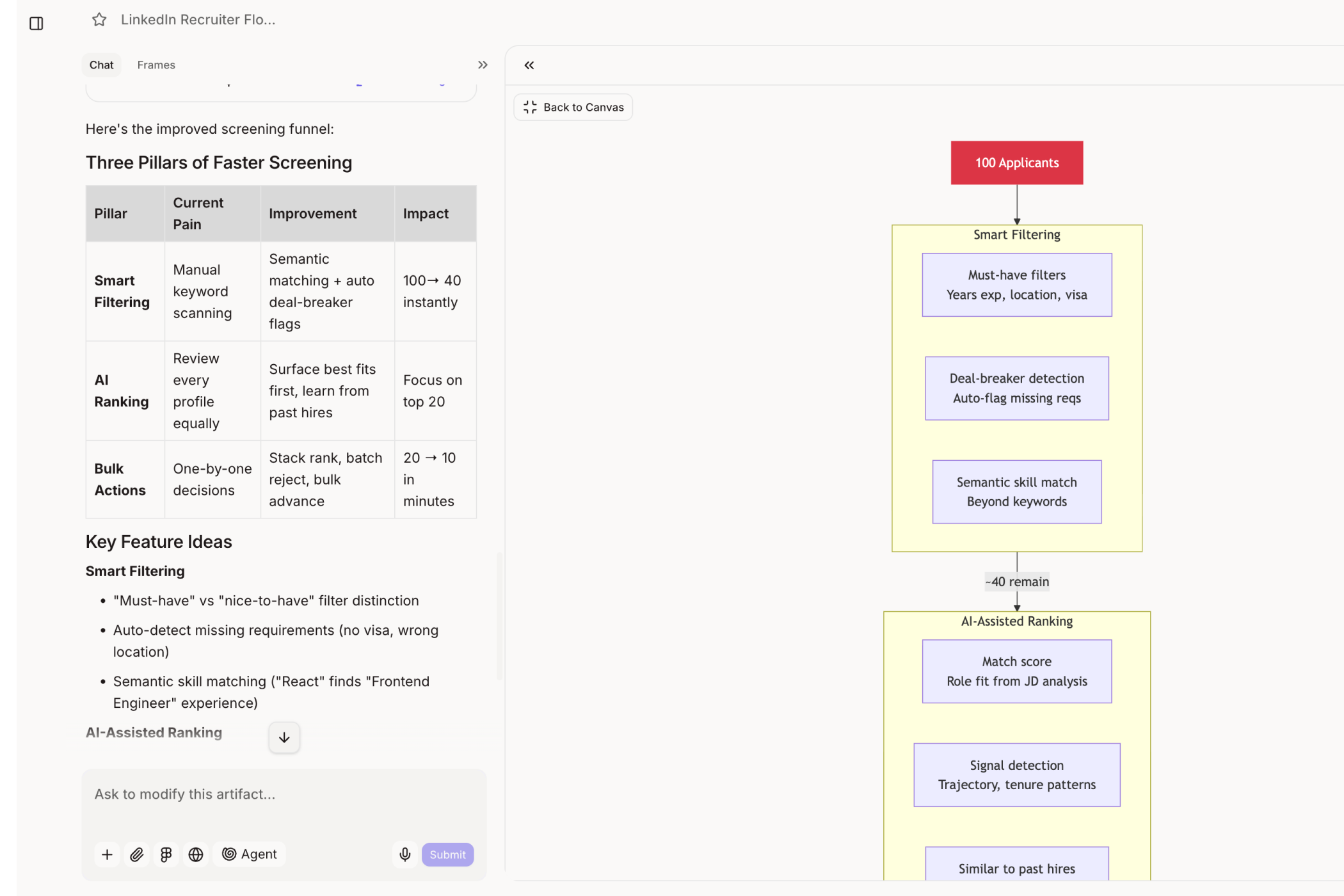
Task: Select the Deal-breaker detection node
Action: [x=1016, y=388]
